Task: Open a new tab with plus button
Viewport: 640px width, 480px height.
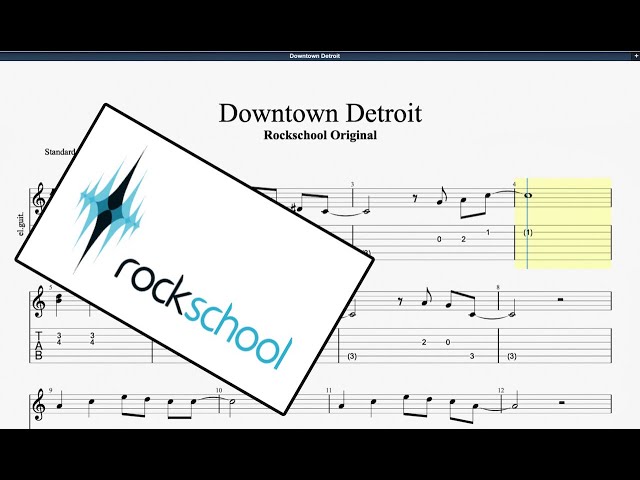Action: coord(636,56)
